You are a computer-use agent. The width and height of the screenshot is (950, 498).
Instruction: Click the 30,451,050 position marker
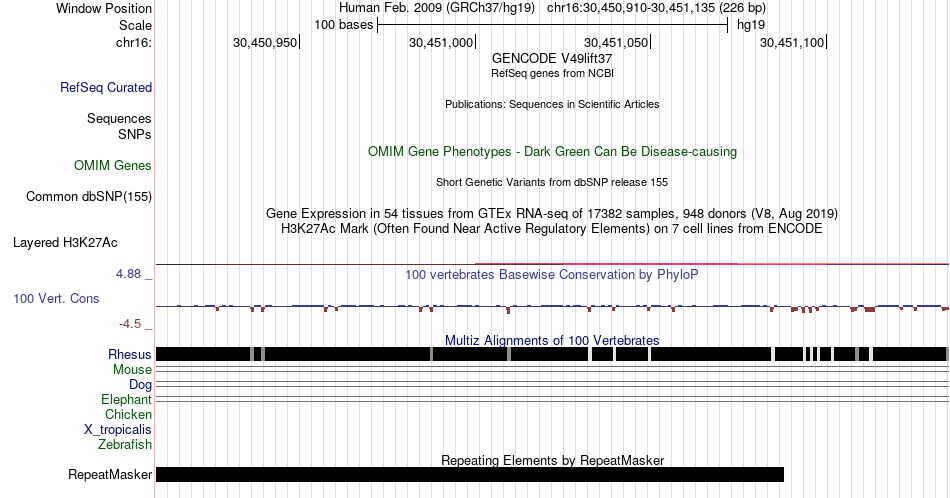(617, 42)
